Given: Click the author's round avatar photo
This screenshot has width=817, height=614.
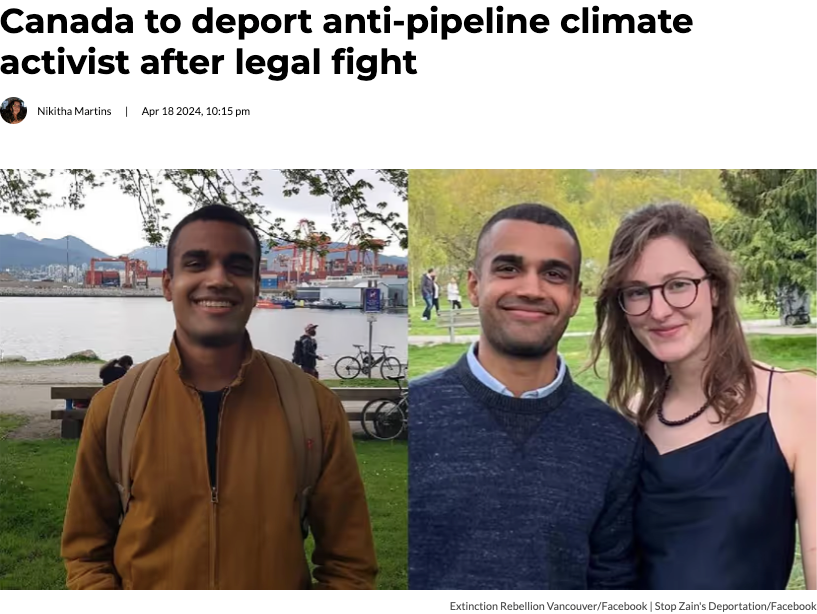Looking at the screenshot, I should (x=14, y=110).
